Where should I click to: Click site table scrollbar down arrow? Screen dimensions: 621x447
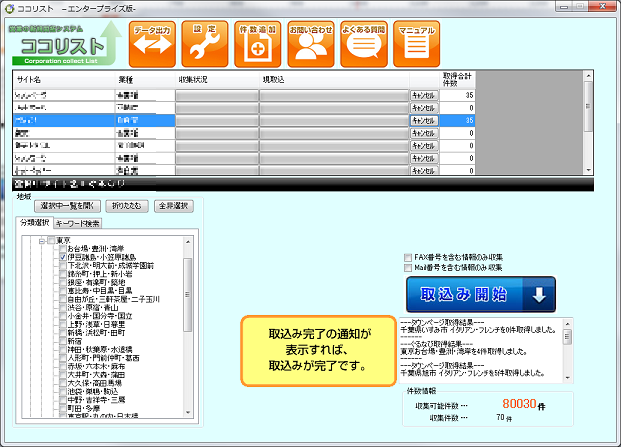point(588,170)
